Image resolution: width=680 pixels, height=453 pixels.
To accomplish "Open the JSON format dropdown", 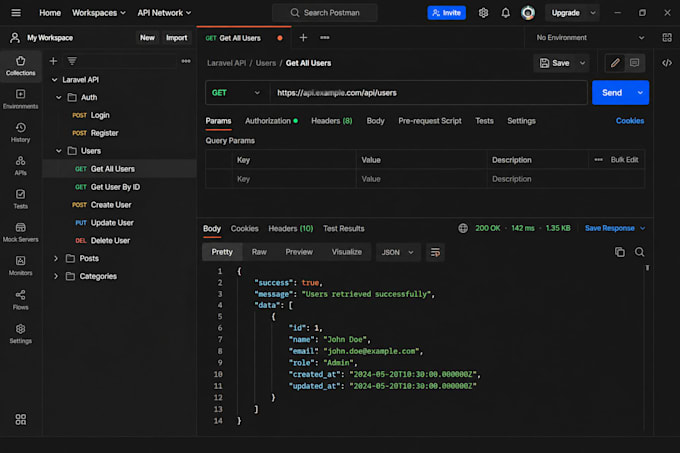I will [x=398, y=252].
